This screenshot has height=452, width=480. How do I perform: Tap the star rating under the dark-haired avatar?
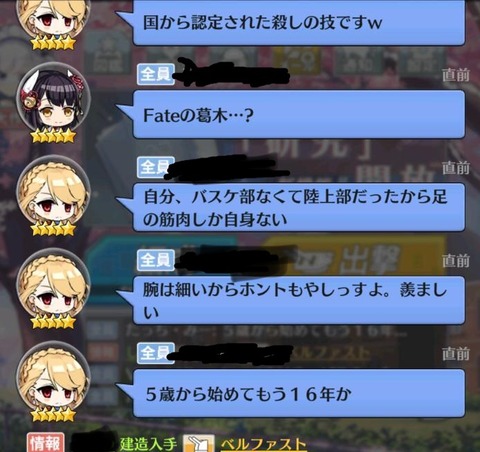[53, 136]
